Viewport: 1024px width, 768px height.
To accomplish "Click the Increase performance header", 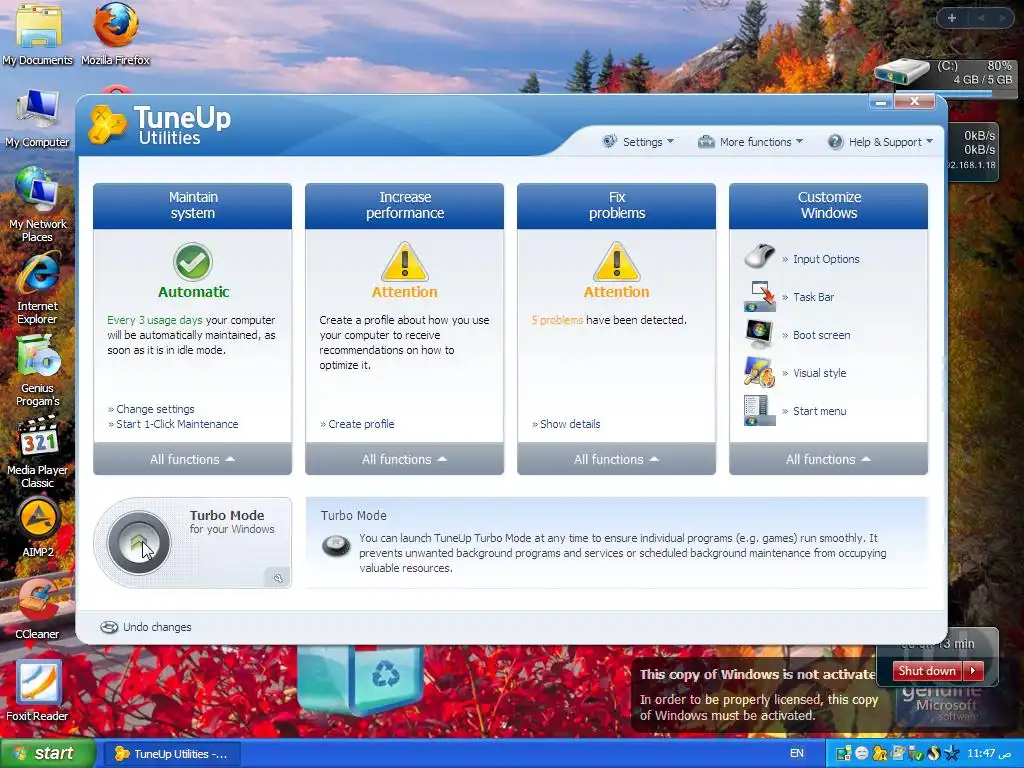I will [404, 206].
